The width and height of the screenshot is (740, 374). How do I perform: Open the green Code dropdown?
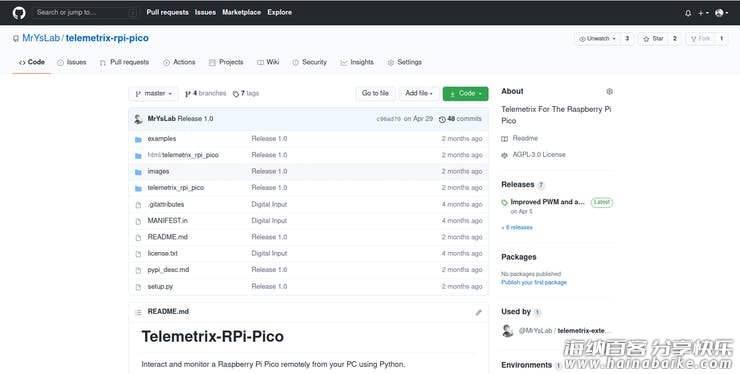tap(465, 94)
